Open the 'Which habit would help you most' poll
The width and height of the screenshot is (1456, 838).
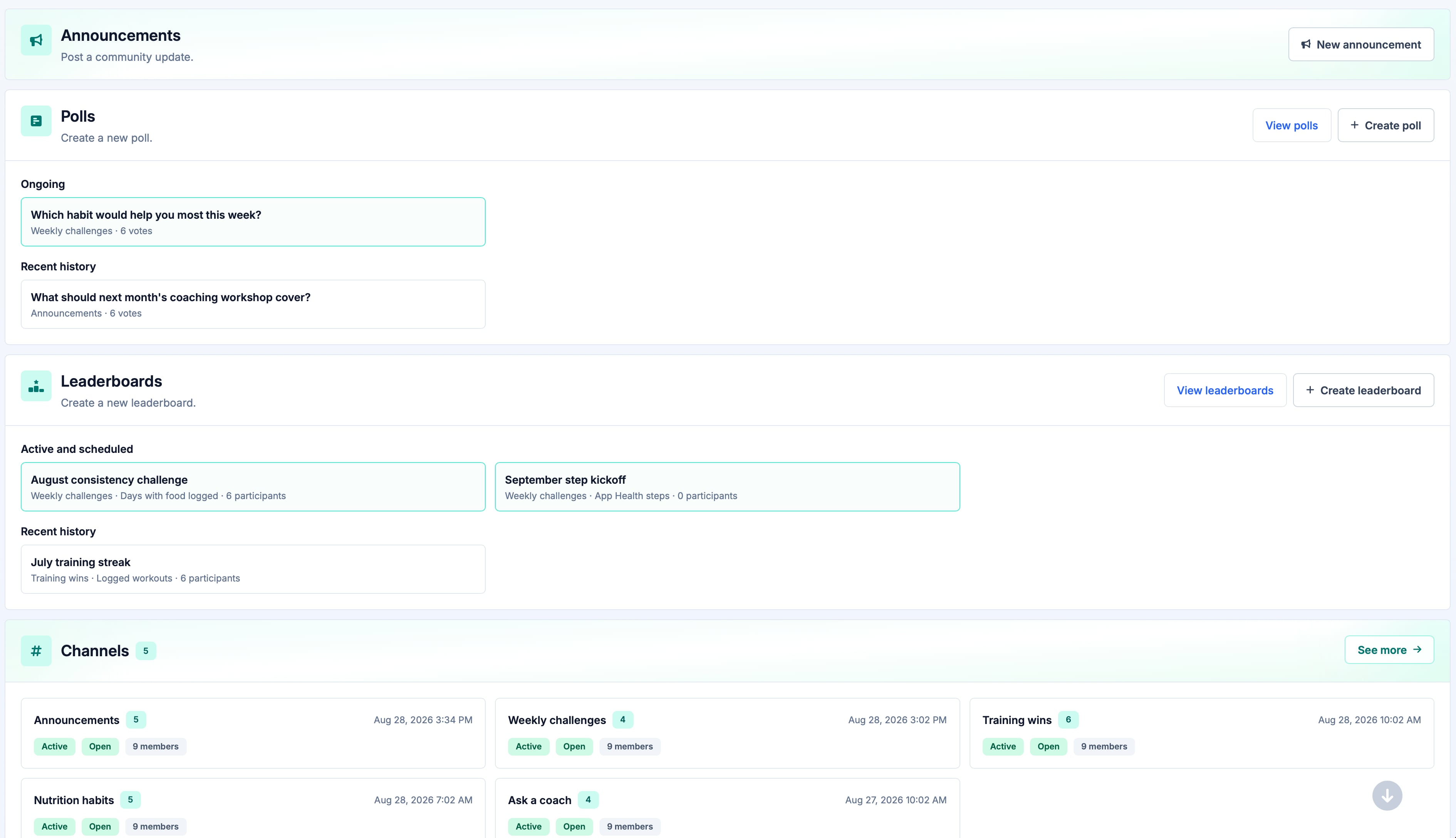point(253,222)
